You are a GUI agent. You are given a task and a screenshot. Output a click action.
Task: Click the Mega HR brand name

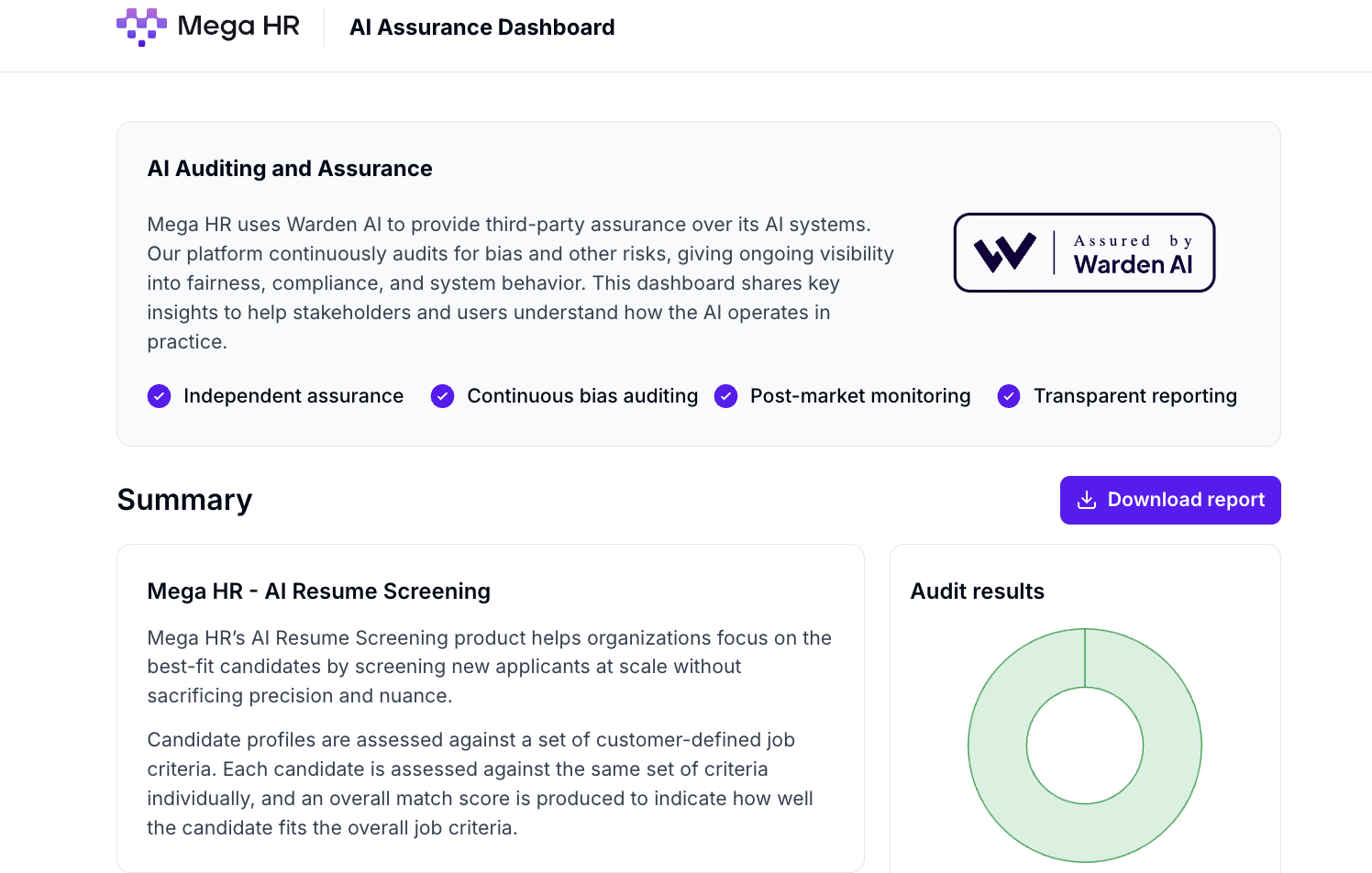click(x=238, y=26)
